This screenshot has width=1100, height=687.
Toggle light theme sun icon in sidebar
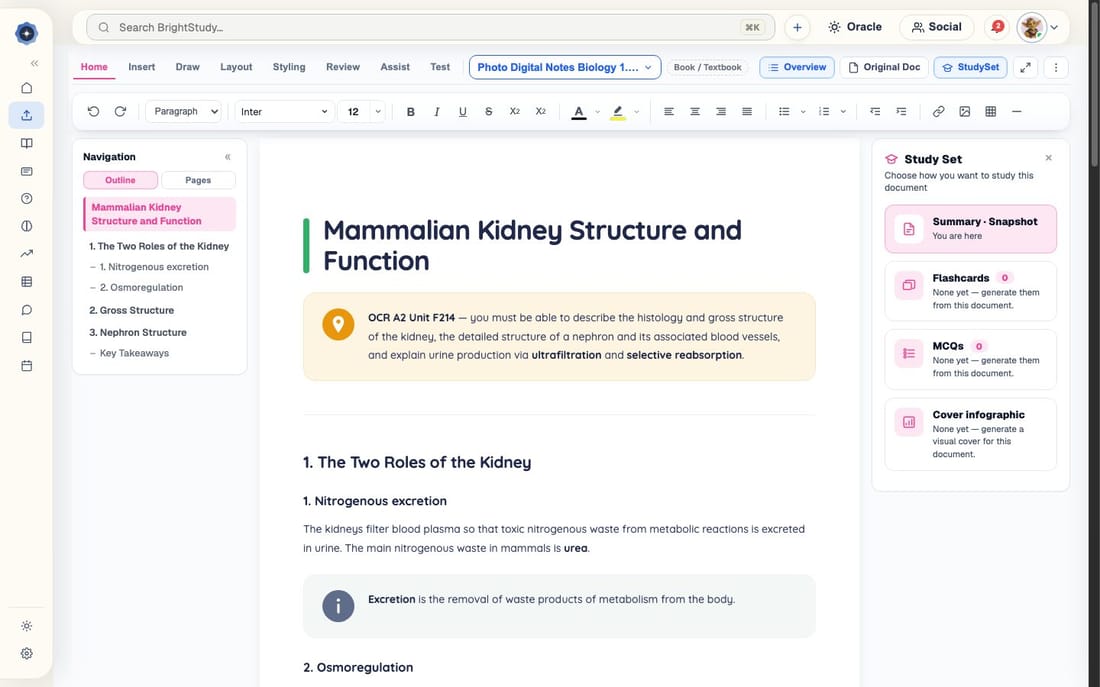click(x=27, y=626)
